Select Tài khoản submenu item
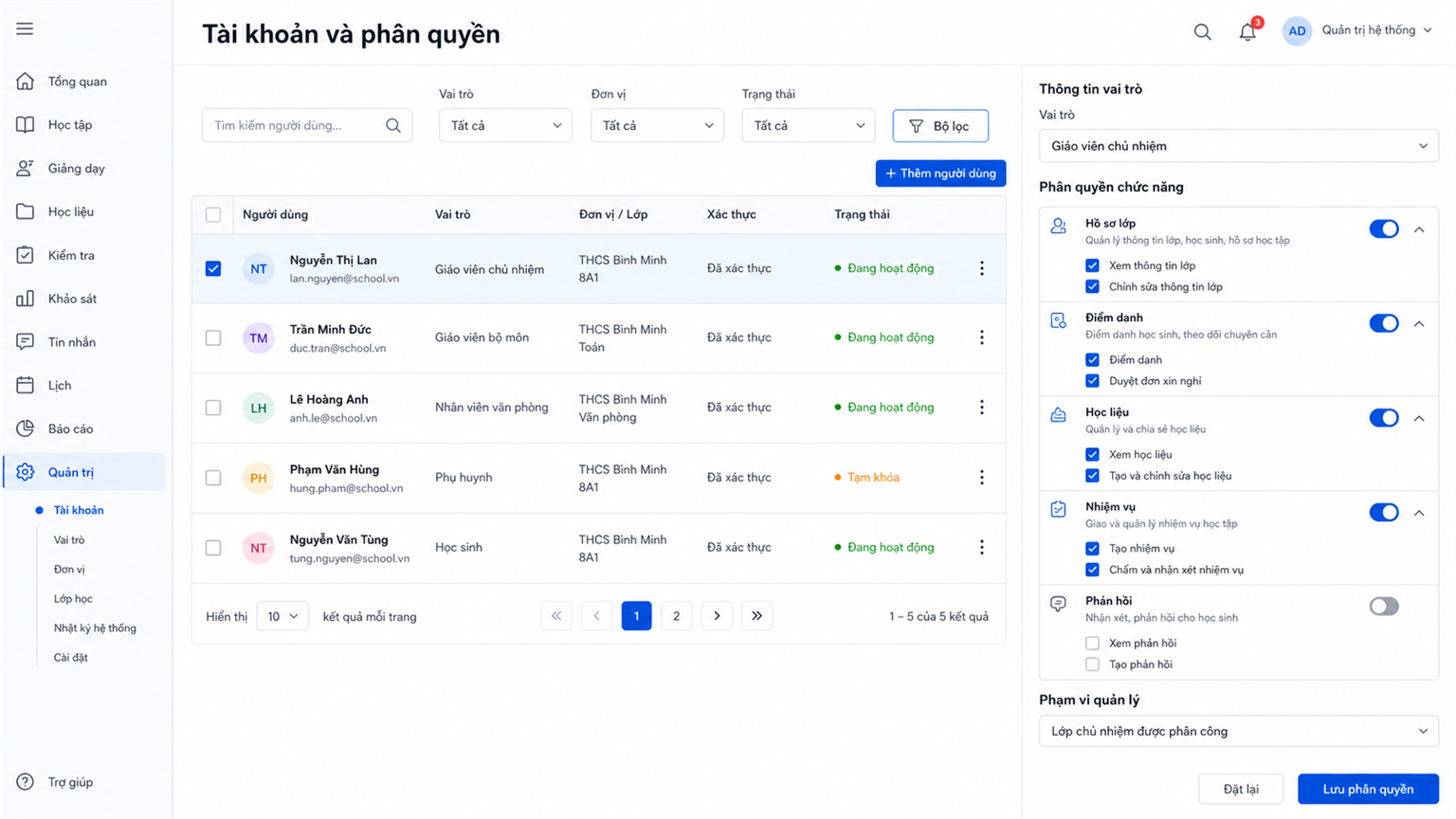This screenshot has width=1456, height=819. pyautogui.click(x=79, y=510)
